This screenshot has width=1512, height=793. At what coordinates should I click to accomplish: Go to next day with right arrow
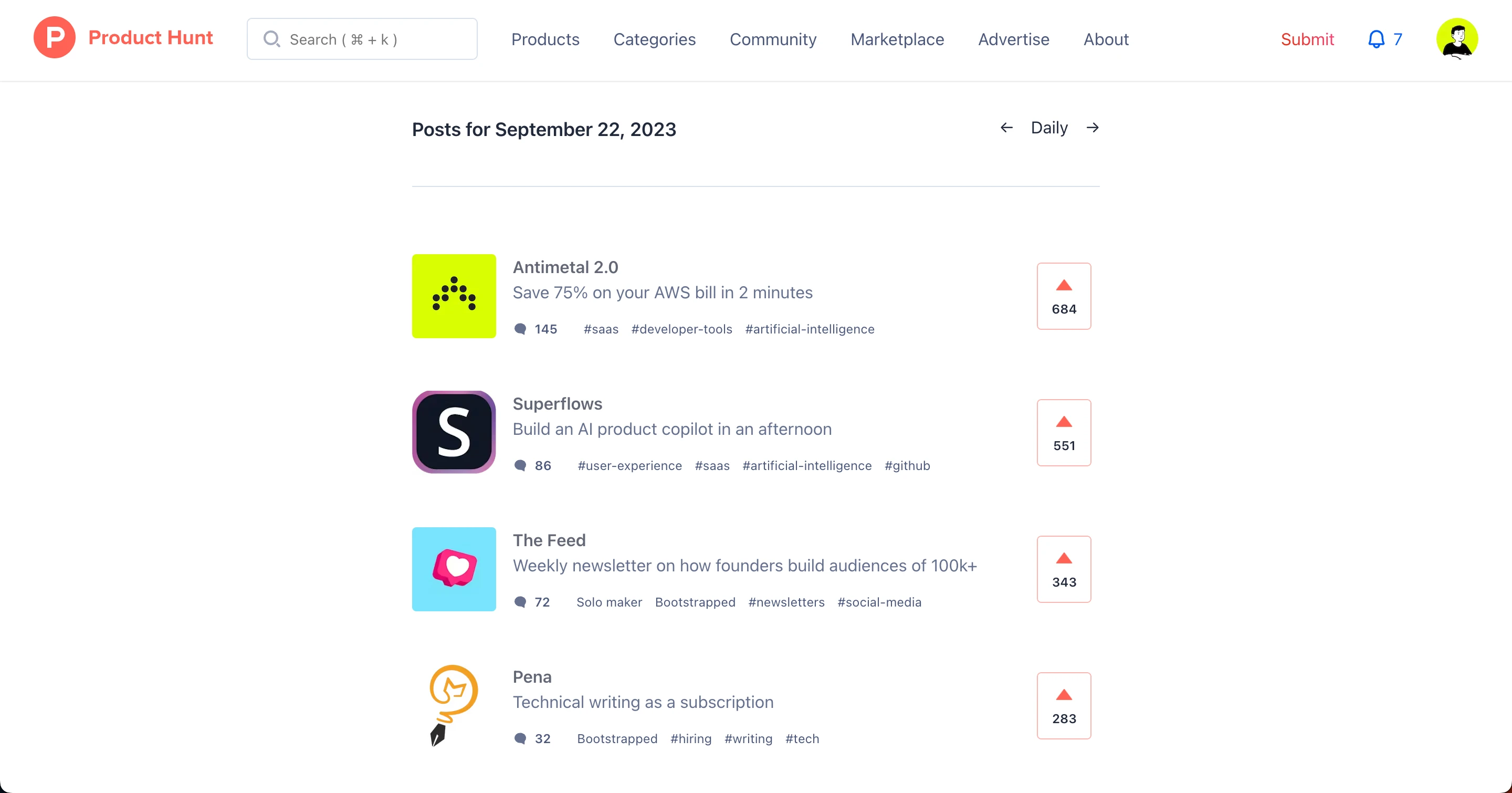click(1093, 128)
